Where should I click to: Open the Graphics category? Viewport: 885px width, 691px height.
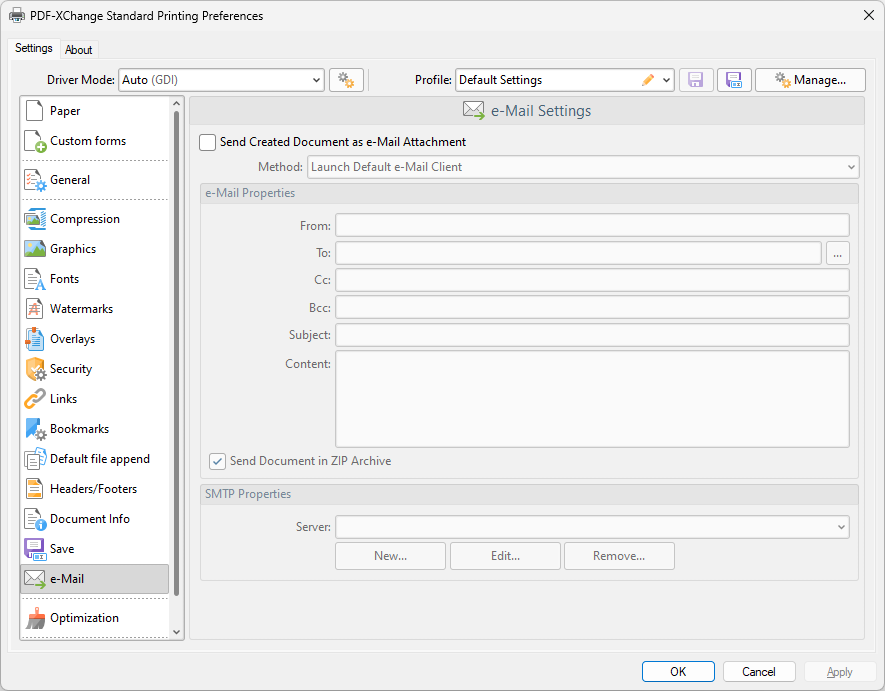(x=94, y=248)
